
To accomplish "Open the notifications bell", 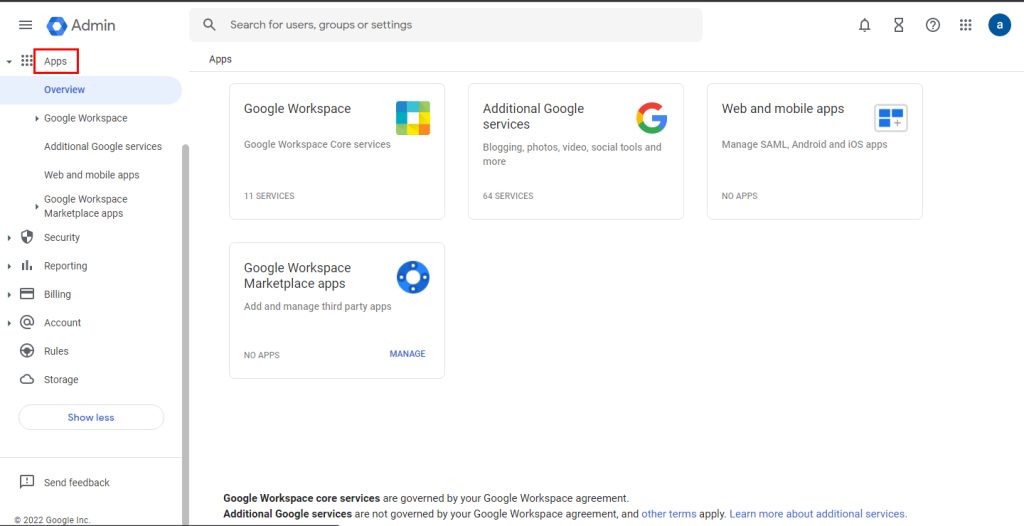I will pos(865,25).
